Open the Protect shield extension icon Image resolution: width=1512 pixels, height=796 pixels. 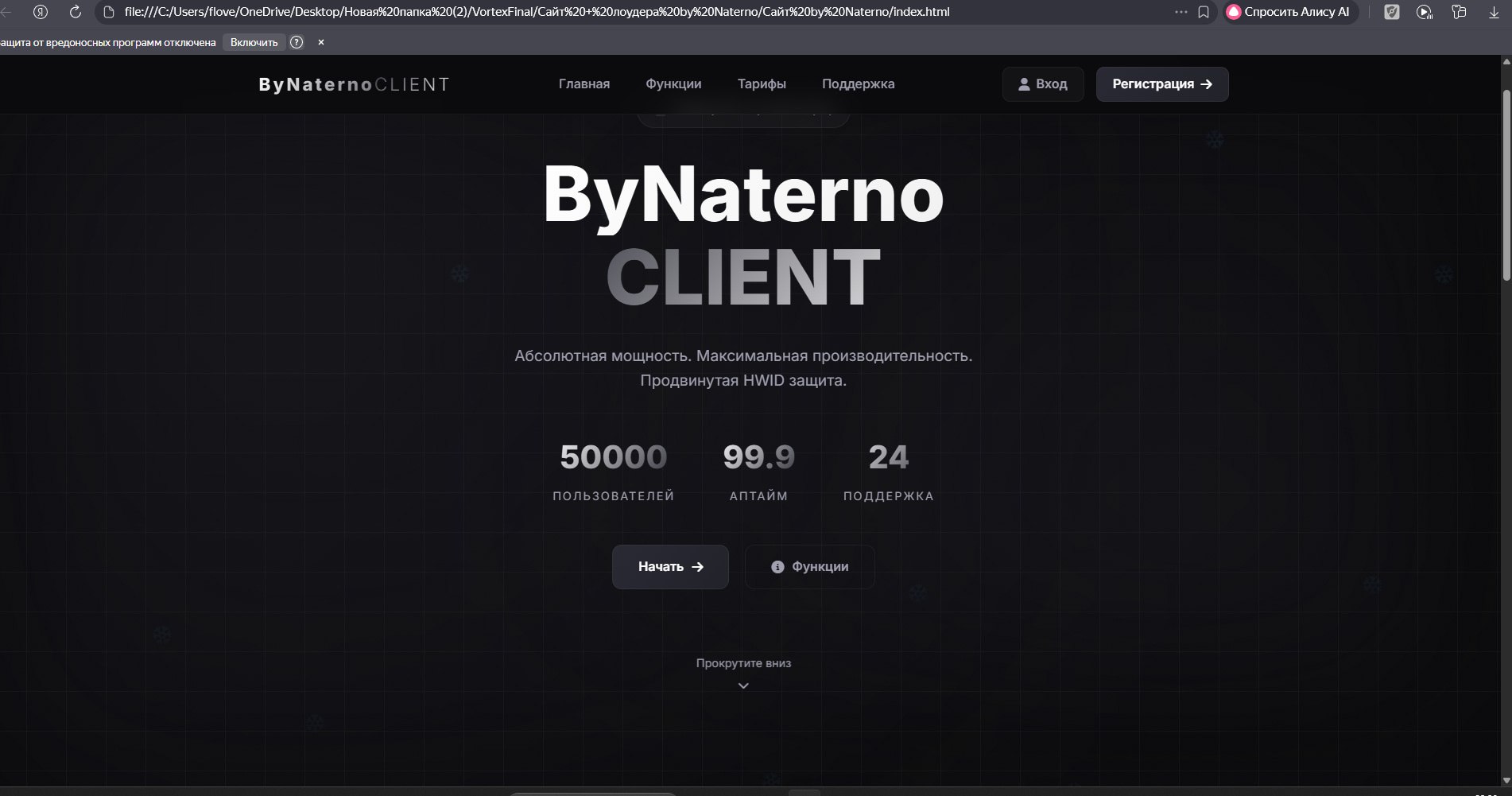(1391, 12)
